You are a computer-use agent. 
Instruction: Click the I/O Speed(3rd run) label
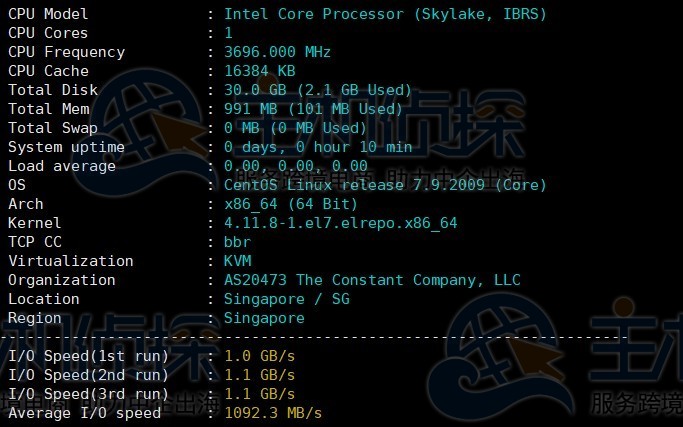pos(88,394)
